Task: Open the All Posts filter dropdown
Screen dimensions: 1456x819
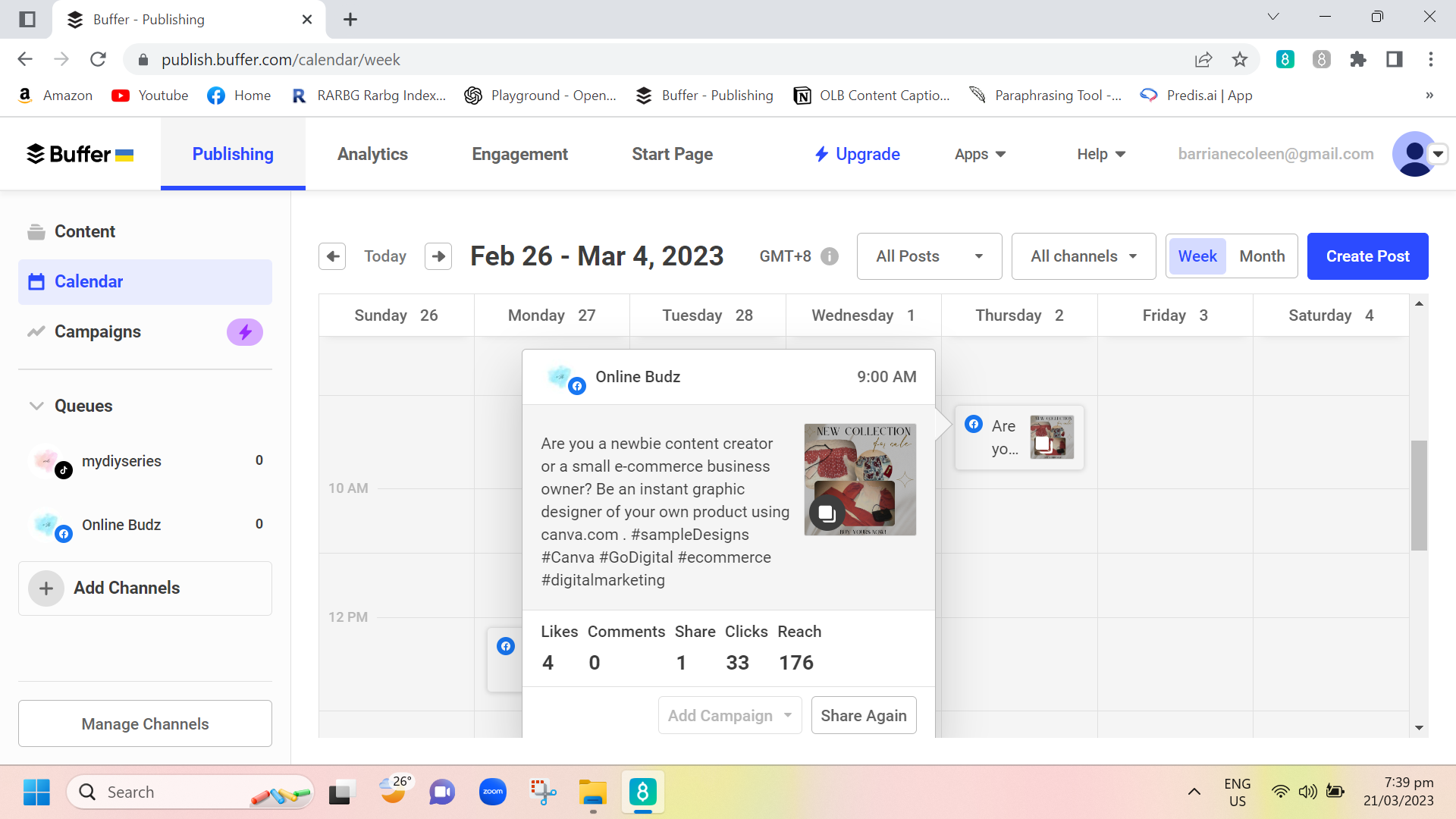Action: (929, 256)
